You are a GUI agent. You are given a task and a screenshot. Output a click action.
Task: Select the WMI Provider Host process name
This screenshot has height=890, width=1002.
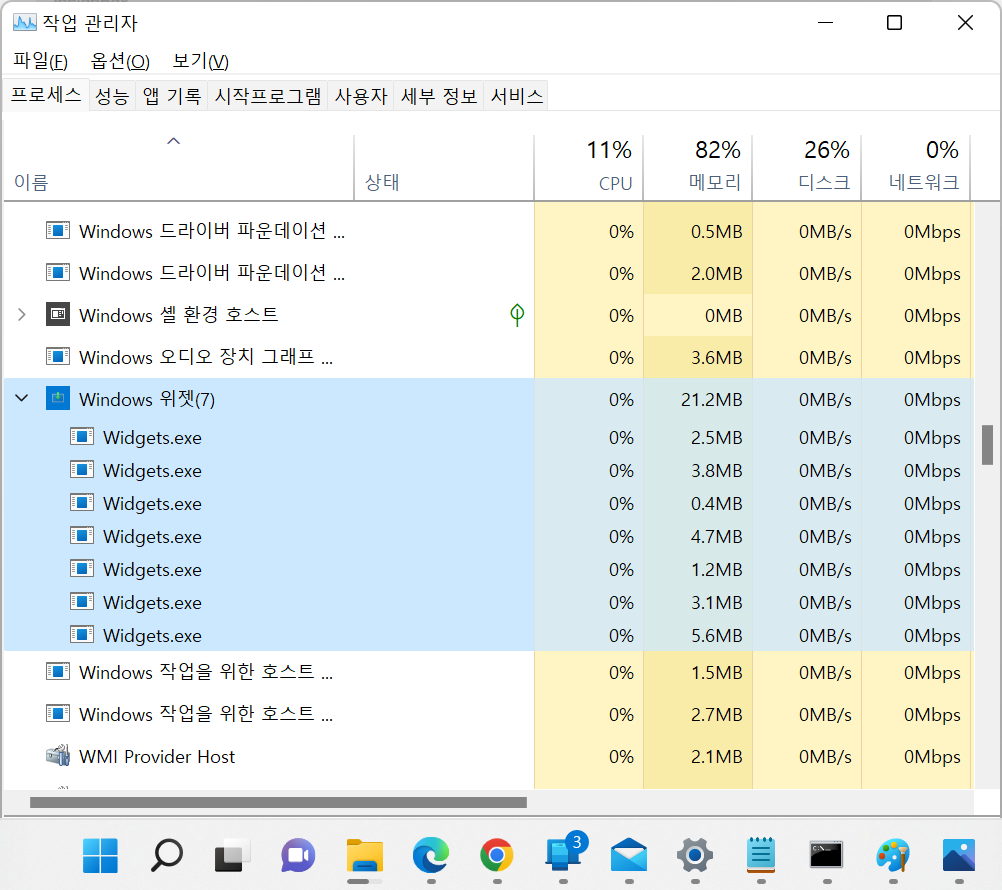point(157,756)
